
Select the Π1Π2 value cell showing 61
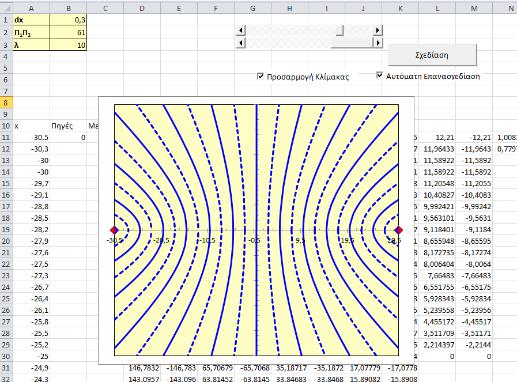[x=68, y=32]
